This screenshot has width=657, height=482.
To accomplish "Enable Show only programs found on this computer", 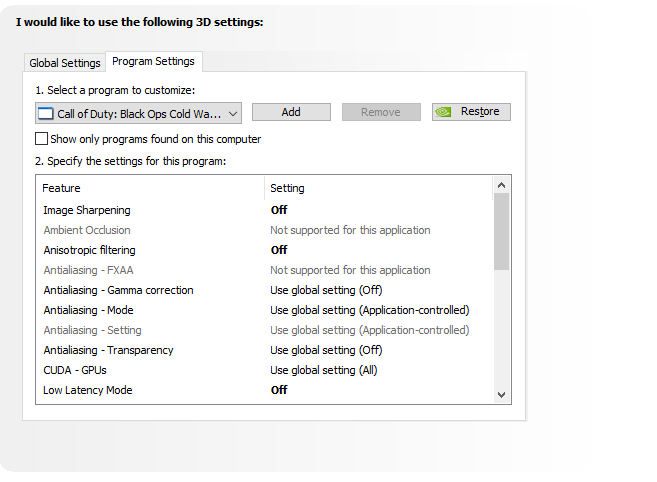I will [41, 139].
